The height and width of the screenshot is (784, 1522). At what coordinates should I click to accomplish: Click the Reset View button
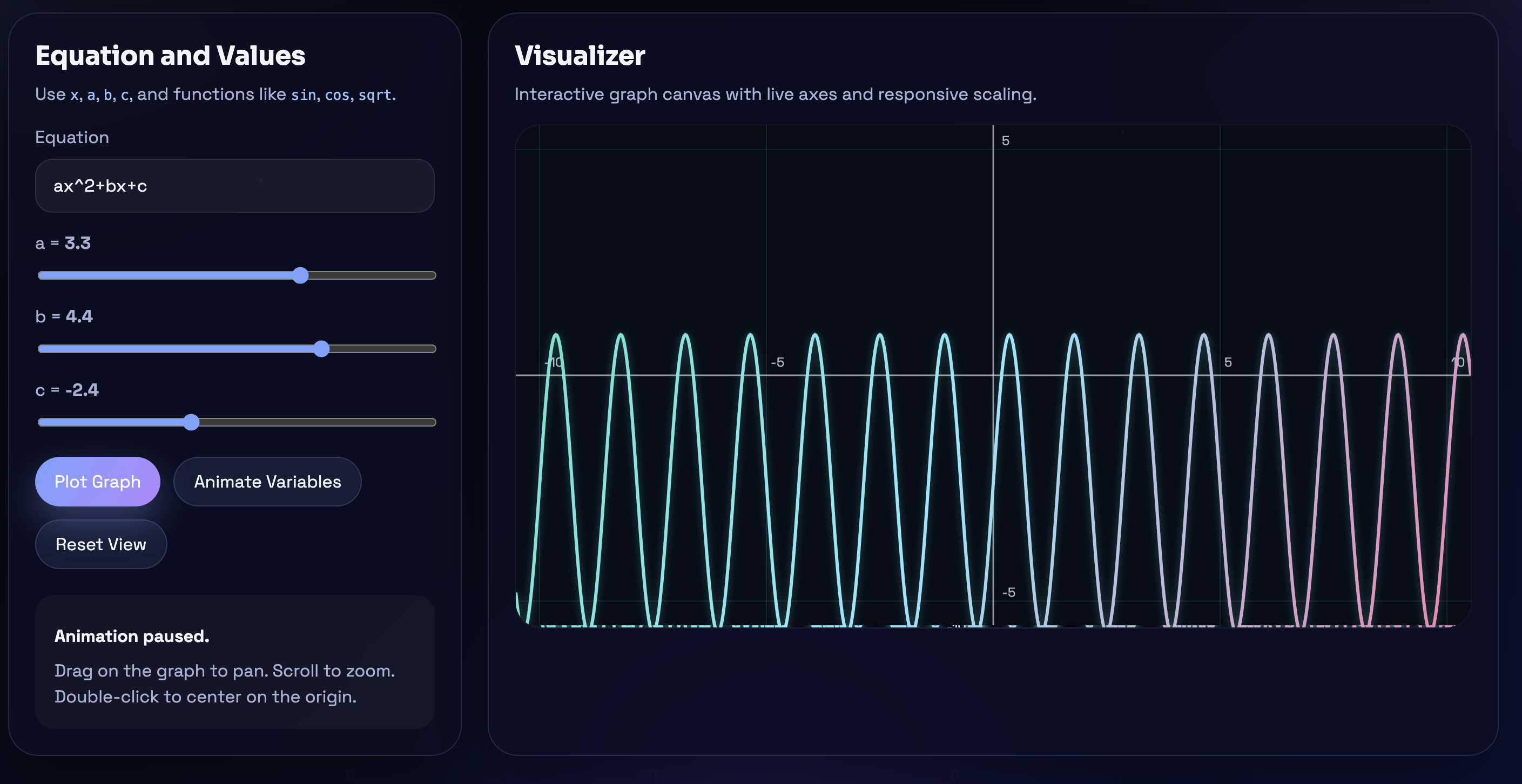coord(100,544)
